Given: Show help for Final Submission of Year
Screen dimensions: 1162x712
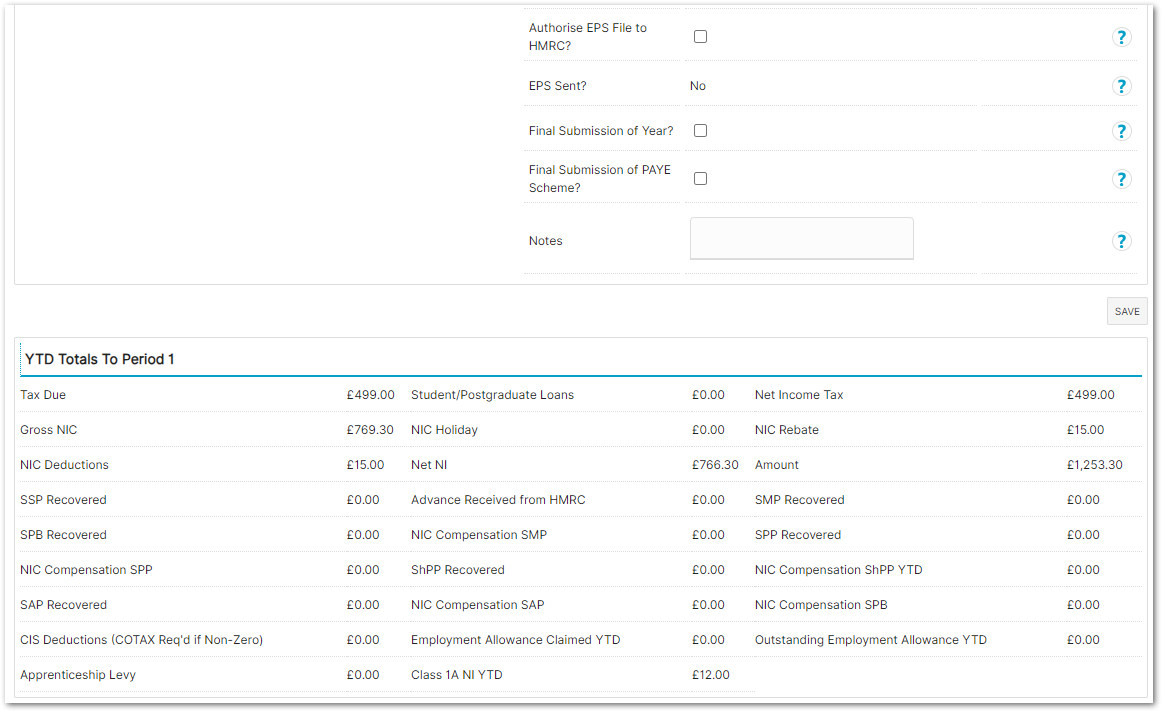Looking at the screenshot, I should tap(1121, 131).
